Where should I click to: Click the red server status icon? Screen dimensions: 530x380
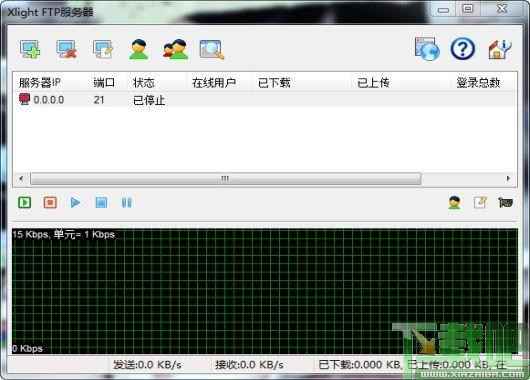click(x=24, y=99)
